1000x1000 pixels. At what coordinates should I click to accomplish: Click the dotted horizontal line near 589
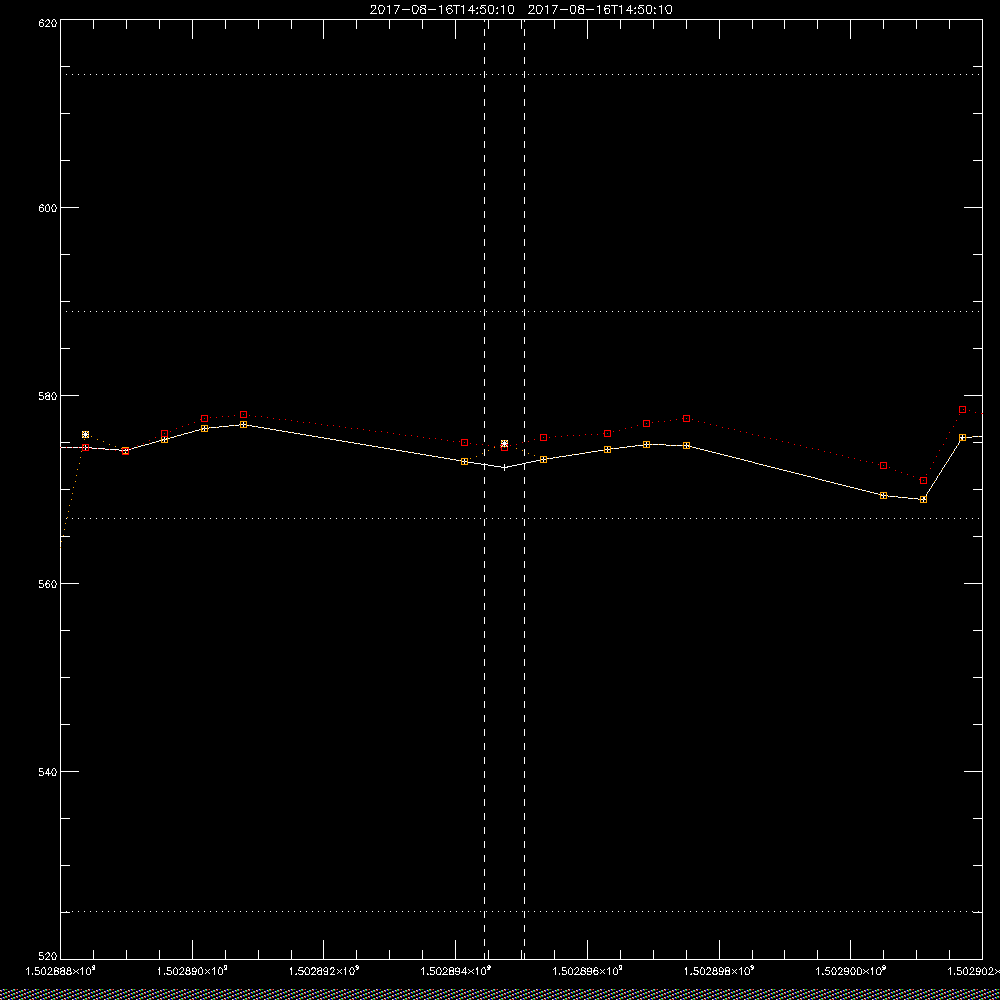pyautogui.click(x=521, y=311)
